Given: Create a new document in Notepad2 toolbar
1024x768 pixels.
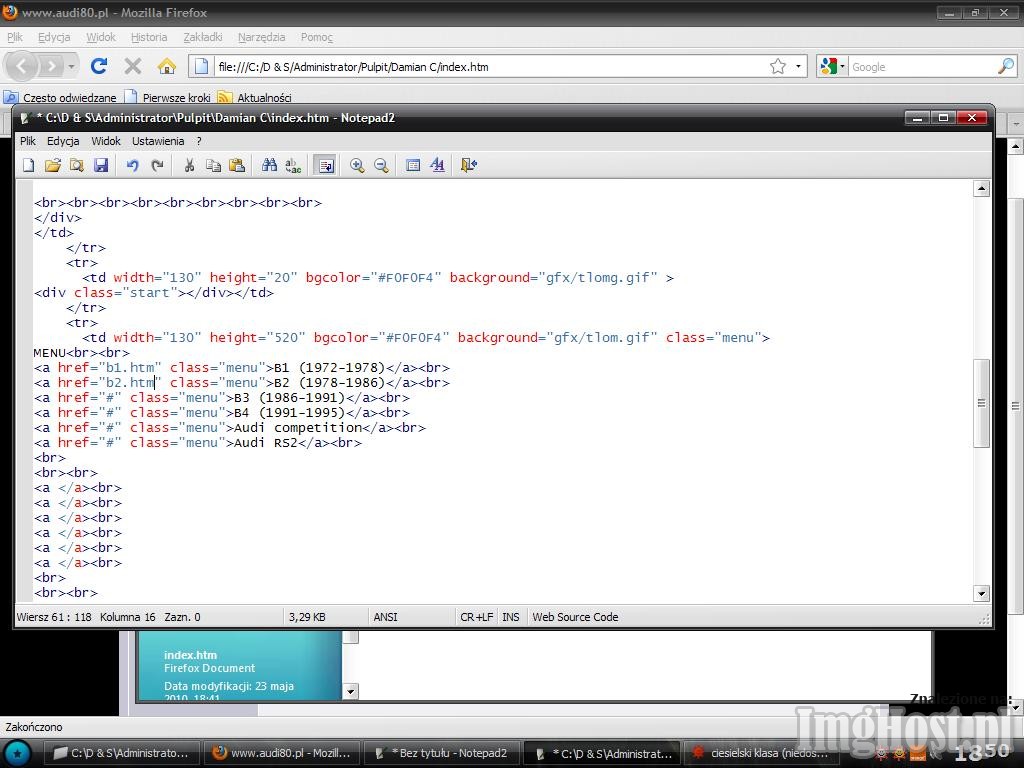Looking at the screenshot, I should [x=29, y=165].
